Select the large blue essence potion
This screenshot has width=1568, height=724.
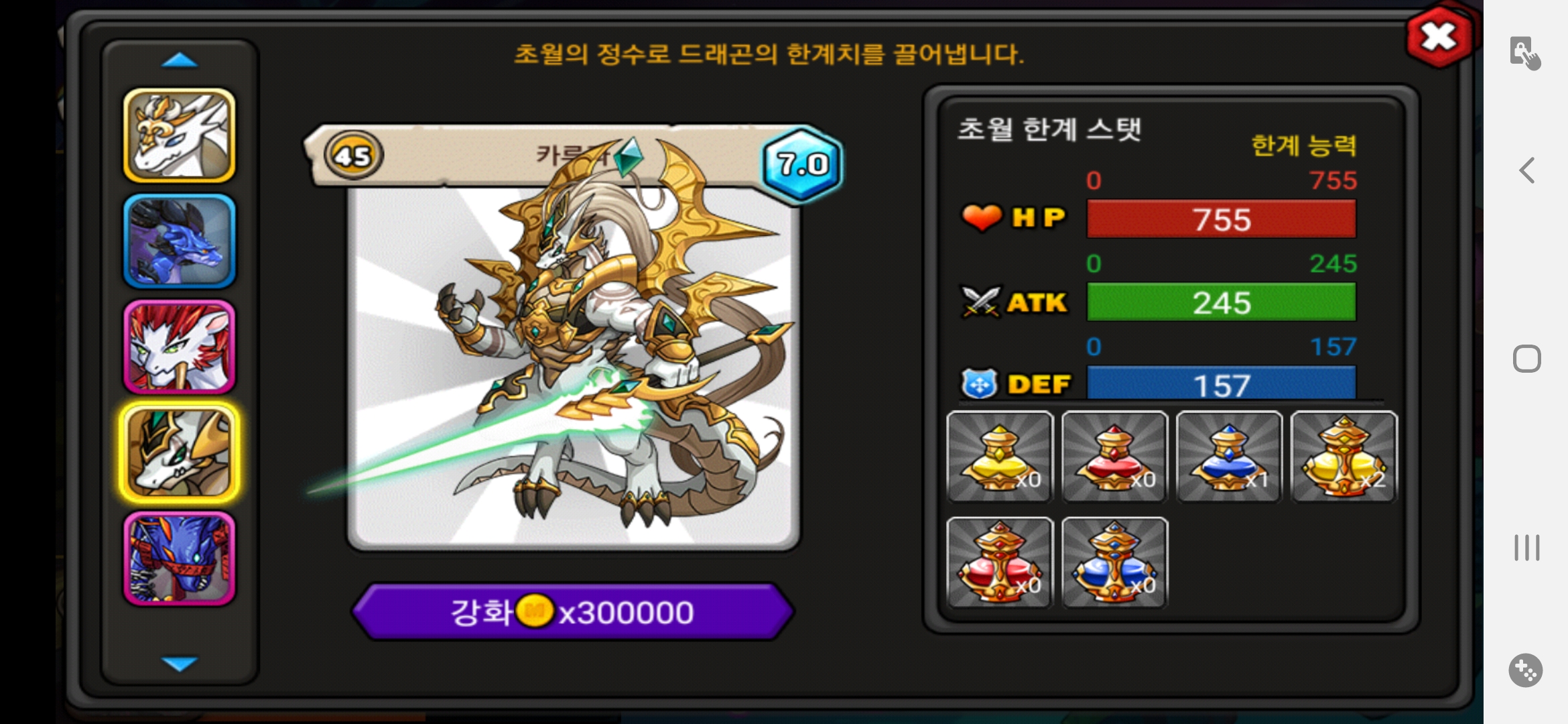[1114, 562]
